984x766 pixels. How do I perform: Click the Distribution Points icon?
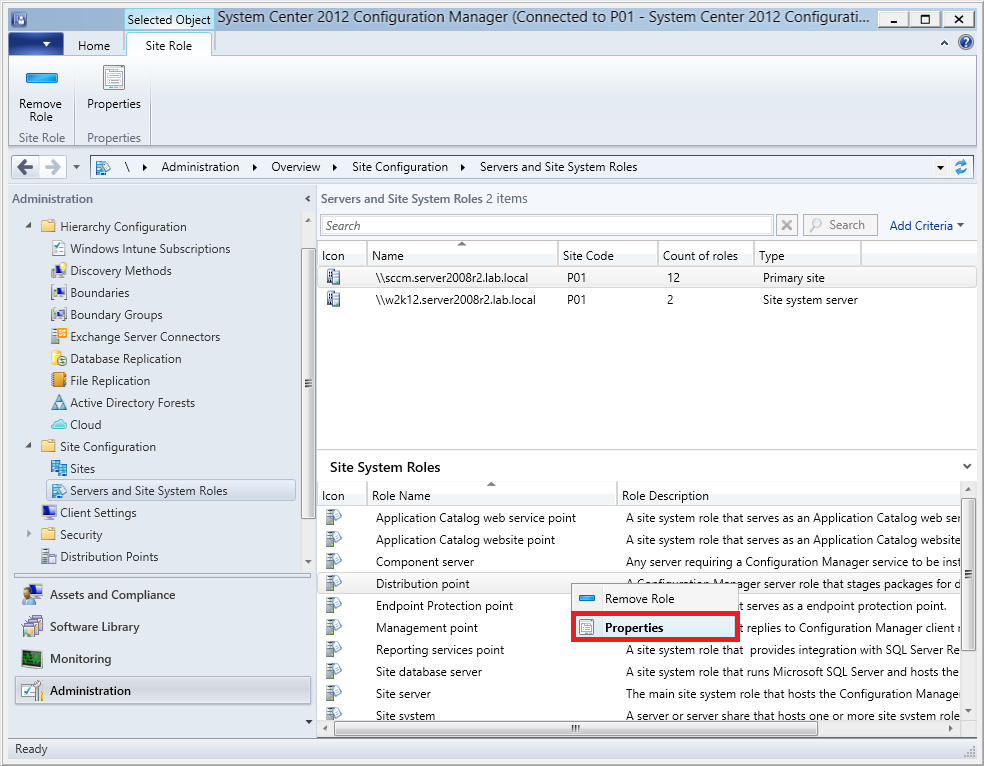point(49,556)
